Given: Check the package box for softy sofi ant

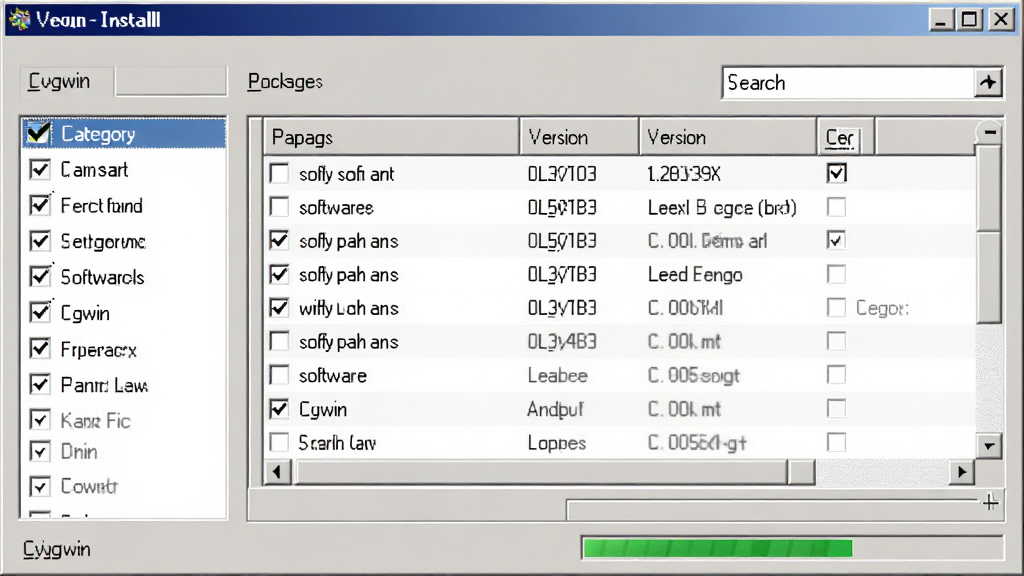Looking at the screenshot, I should (279, 174).
